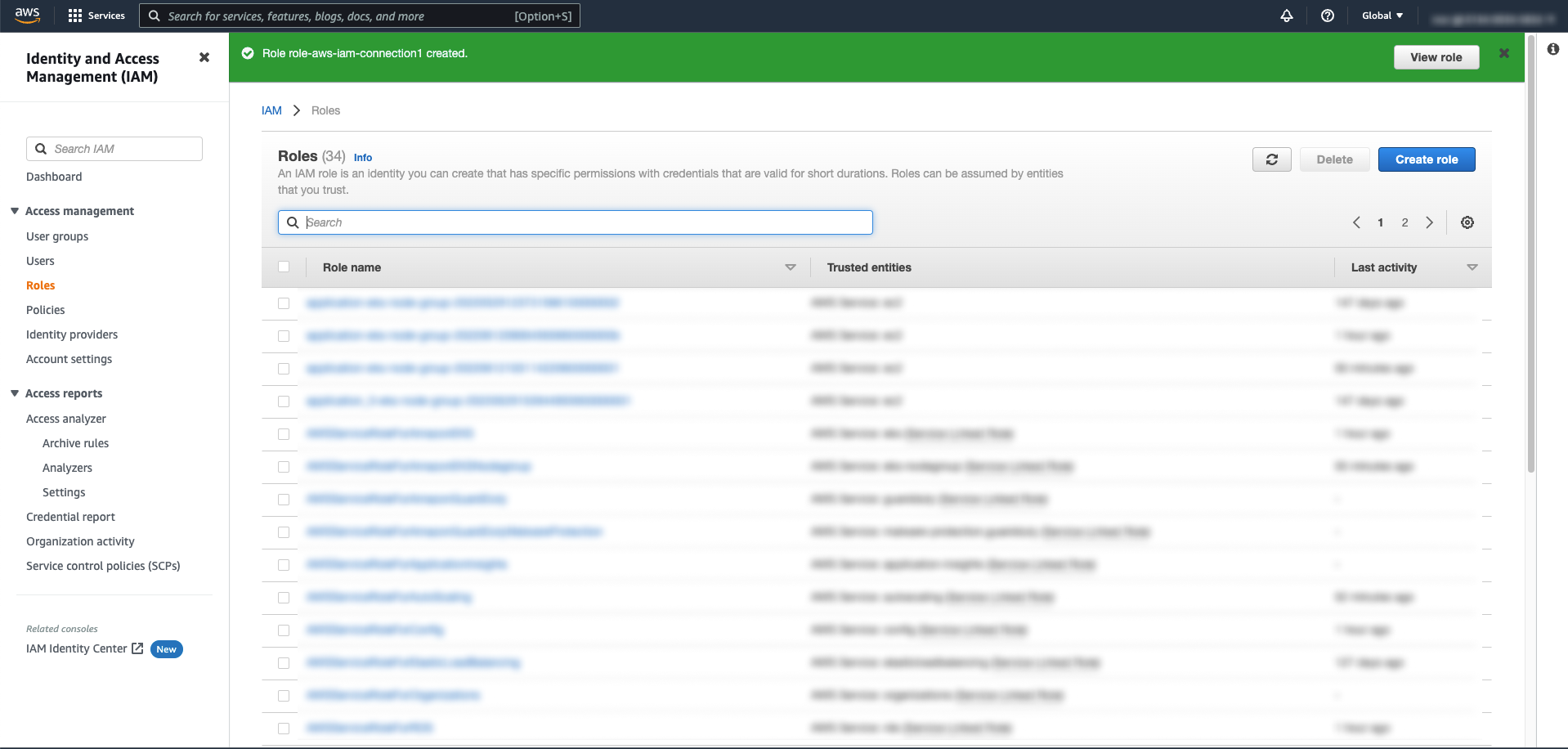Open the info panel icon at right
The image size is (1568, 749).
(1553, 49)
